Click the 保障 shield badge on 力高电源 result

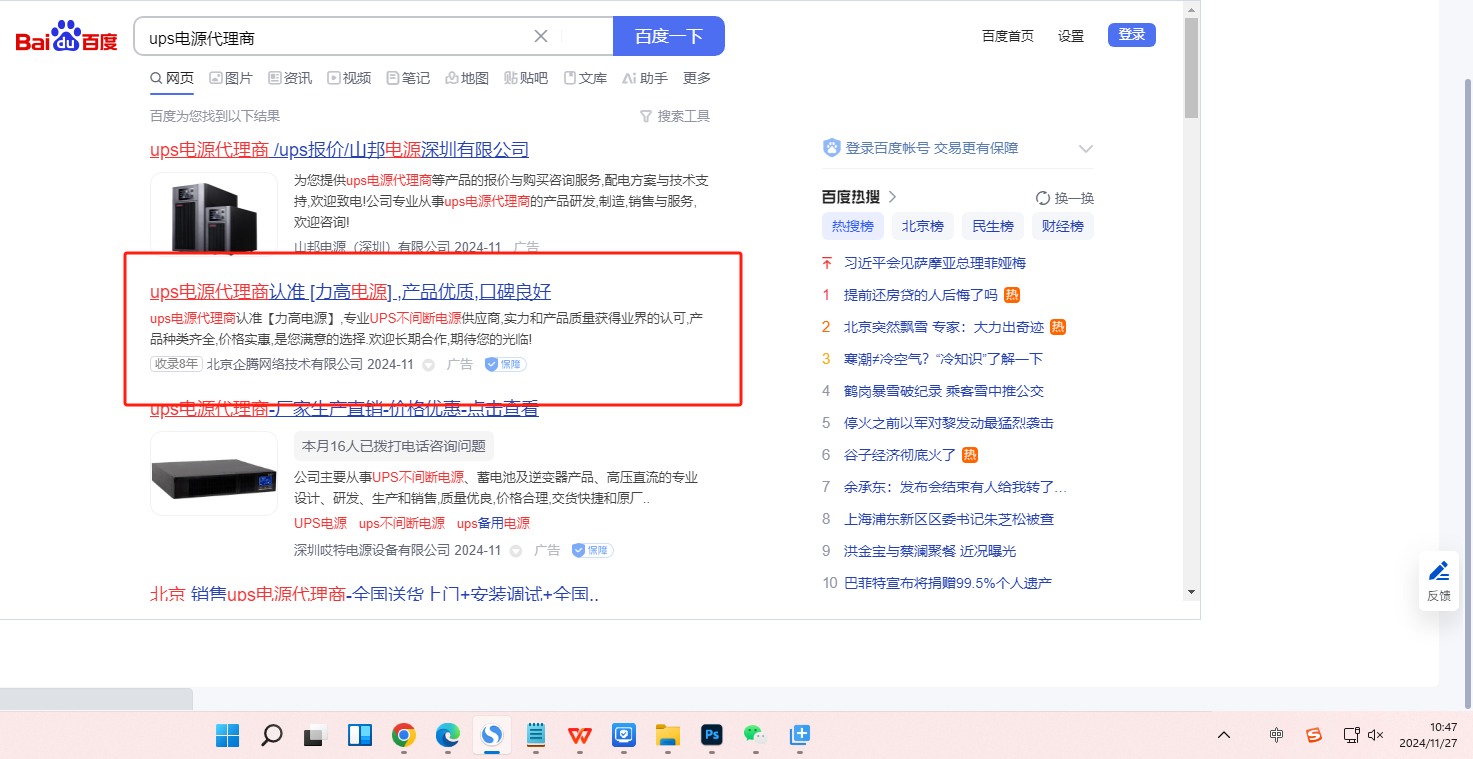[506, 364]
